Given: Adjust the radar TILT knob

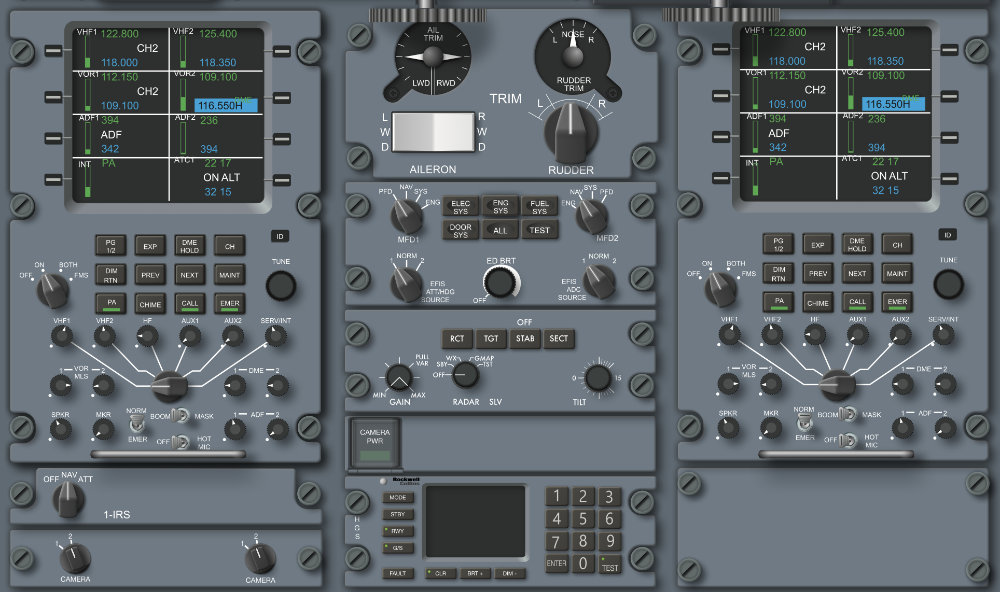Looking at the screenshot, I should 598,378.
